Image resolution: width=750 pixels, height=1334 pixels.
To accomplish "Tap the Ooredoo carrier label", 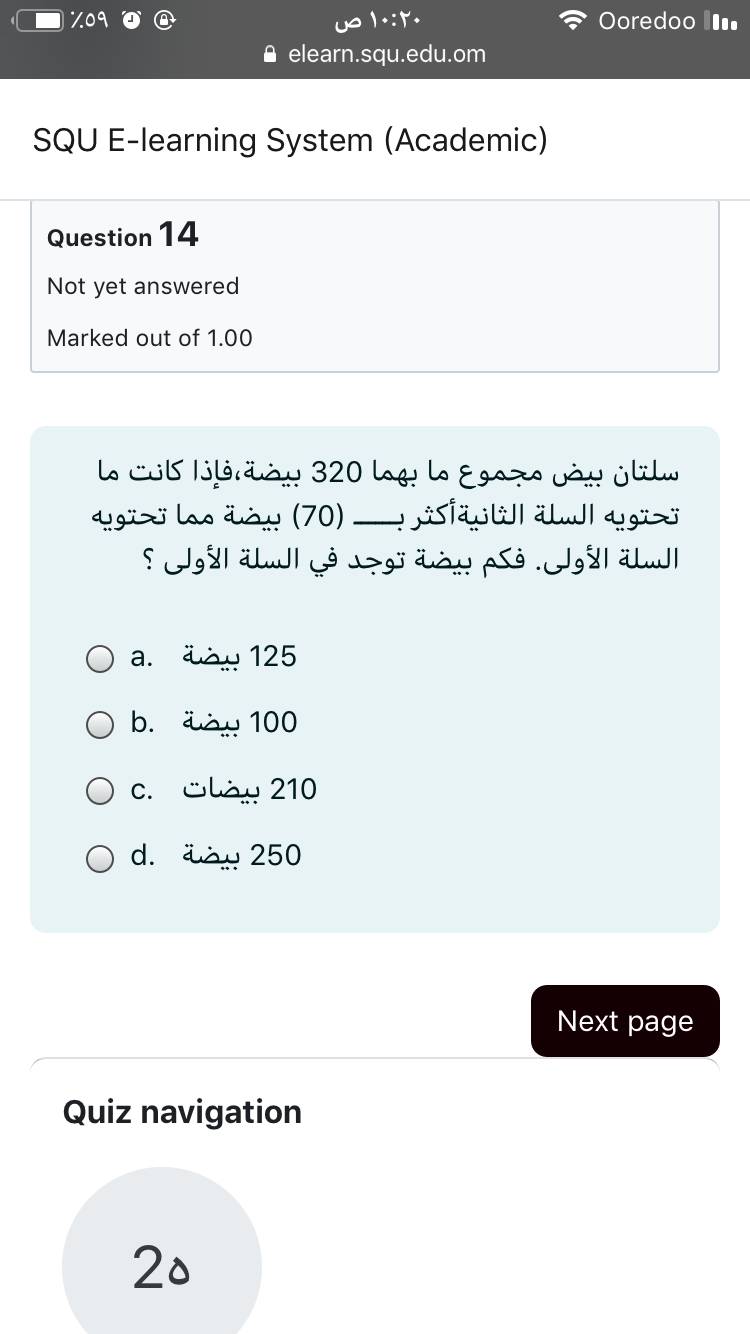I will 646,21.
